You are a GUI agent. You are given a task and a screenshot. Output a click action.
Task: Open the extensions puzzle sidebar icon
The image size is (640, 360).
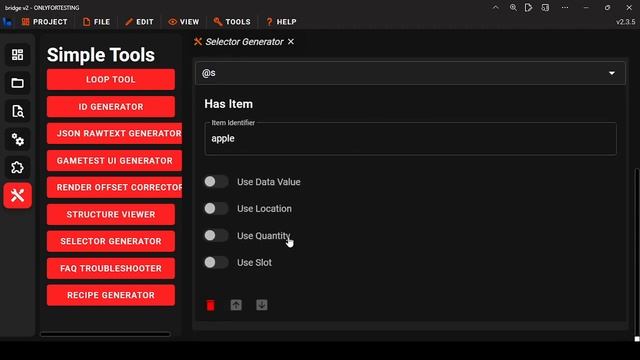pyautogui.click(x=18, y=167)
